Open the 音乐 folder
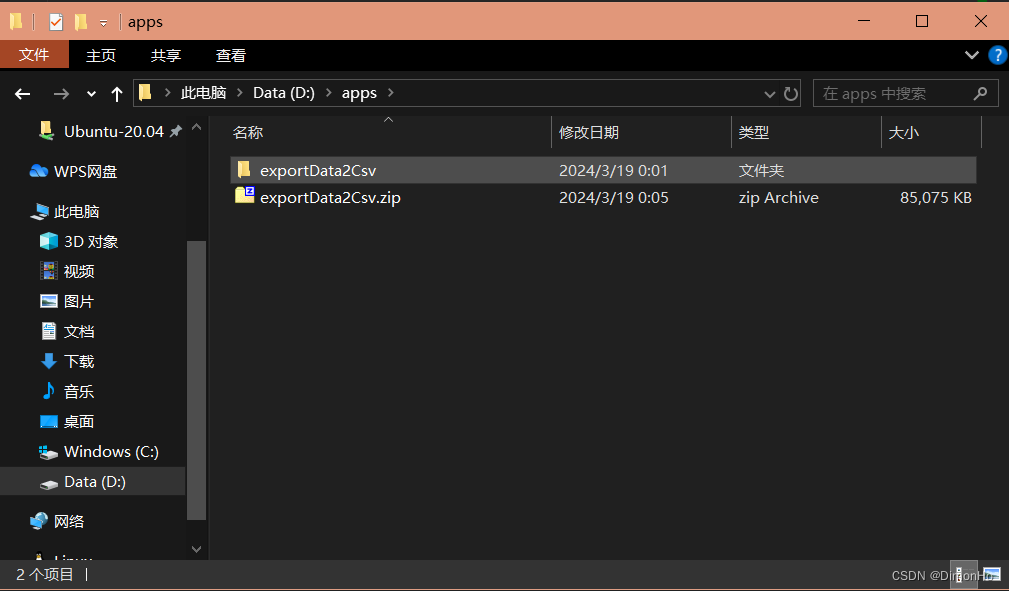The height and width of the screenshot is (591, 1009). coord(79,391)
